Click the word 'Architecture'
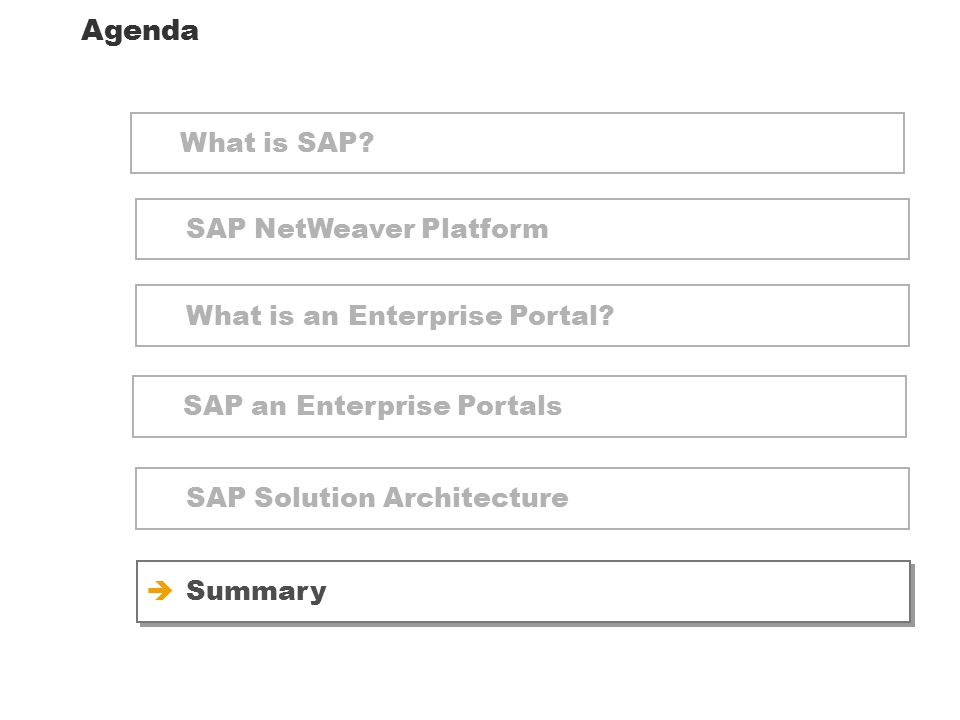The width and height of the screenshot is (960, 720). click(x=476, y=497)
